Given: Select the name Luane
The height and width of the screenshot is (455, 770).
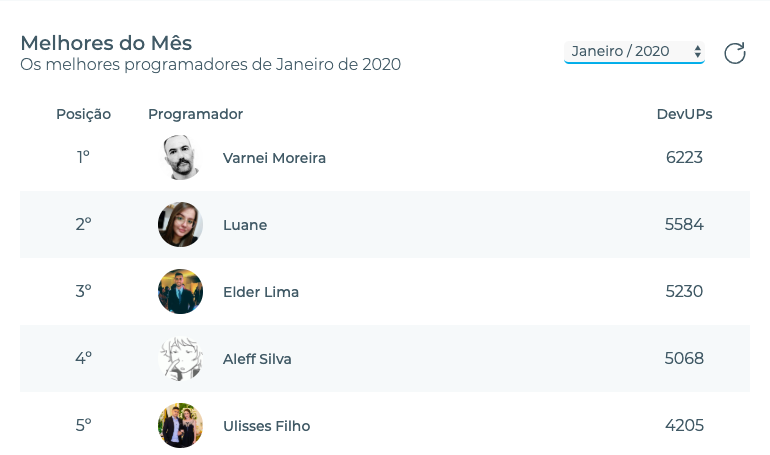Looking at the screenshot, I should (245, 225).
